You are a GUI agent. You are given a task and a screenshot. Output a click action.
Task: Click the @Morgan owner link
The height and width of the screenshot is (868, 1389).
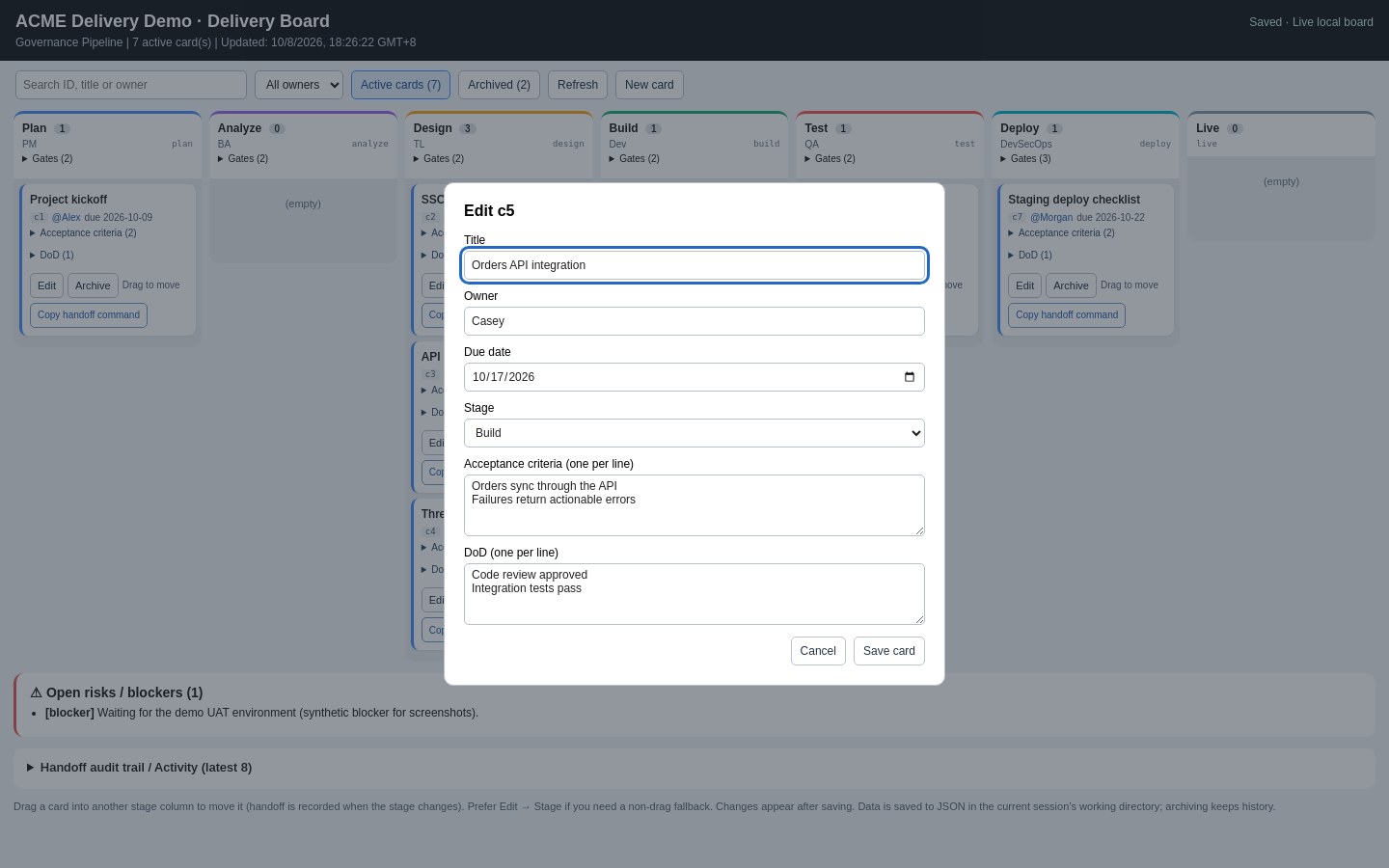point(1051,217)
